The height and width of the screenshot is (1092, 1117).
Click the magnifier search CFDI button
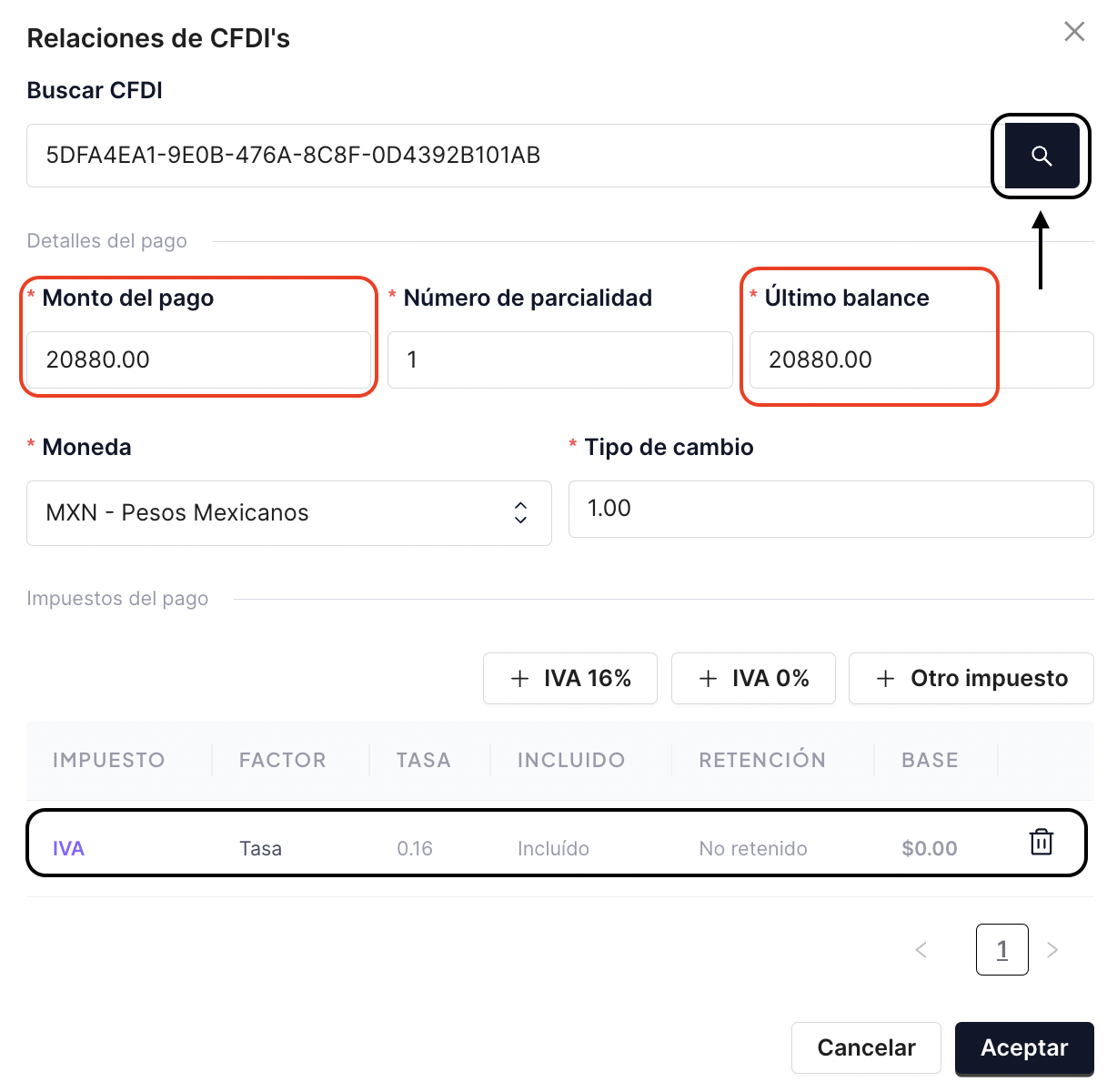point(1042,156)
